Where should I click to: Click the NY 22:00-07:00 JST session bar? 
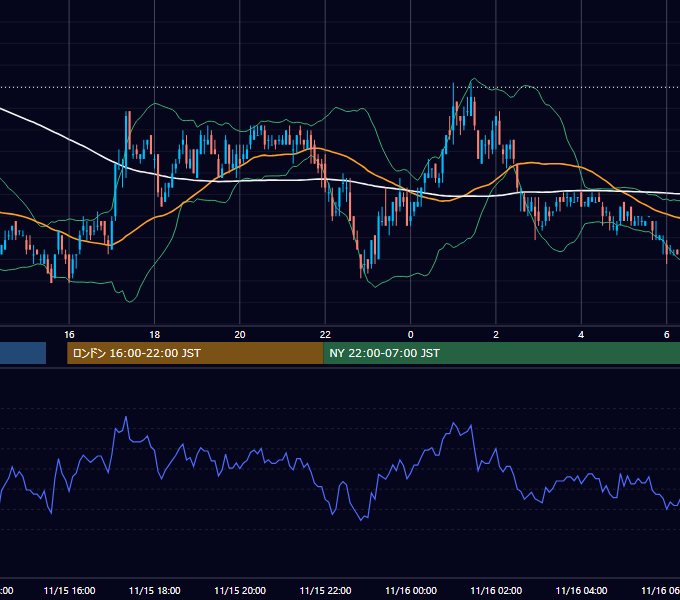[501, 353]
